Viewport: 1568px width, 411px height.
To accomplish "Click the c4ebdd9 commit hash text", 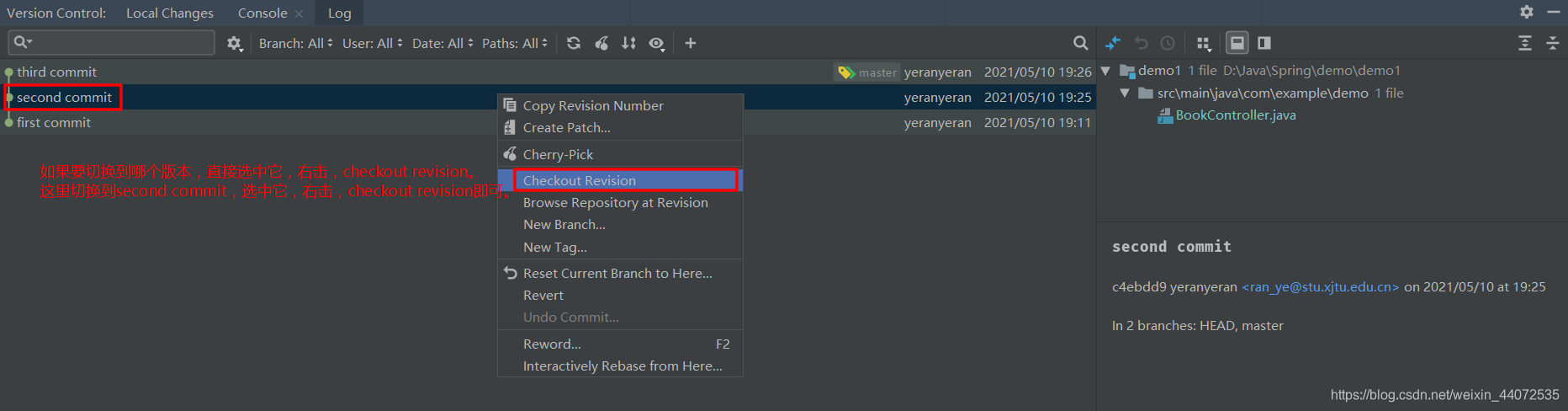I will coord(1139,287).
